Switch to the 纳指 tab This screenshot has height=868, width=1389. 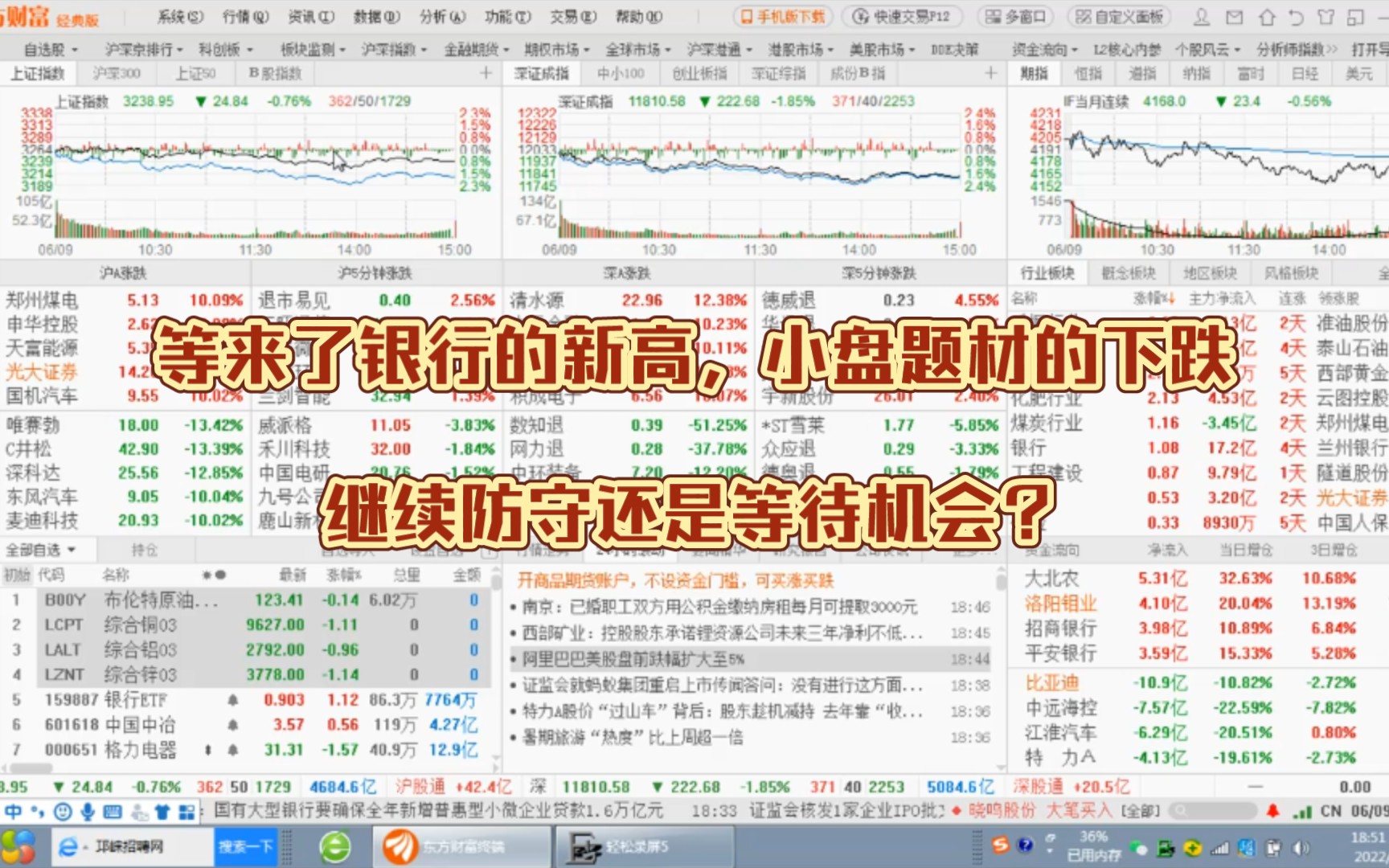[x=1196, y=73]
